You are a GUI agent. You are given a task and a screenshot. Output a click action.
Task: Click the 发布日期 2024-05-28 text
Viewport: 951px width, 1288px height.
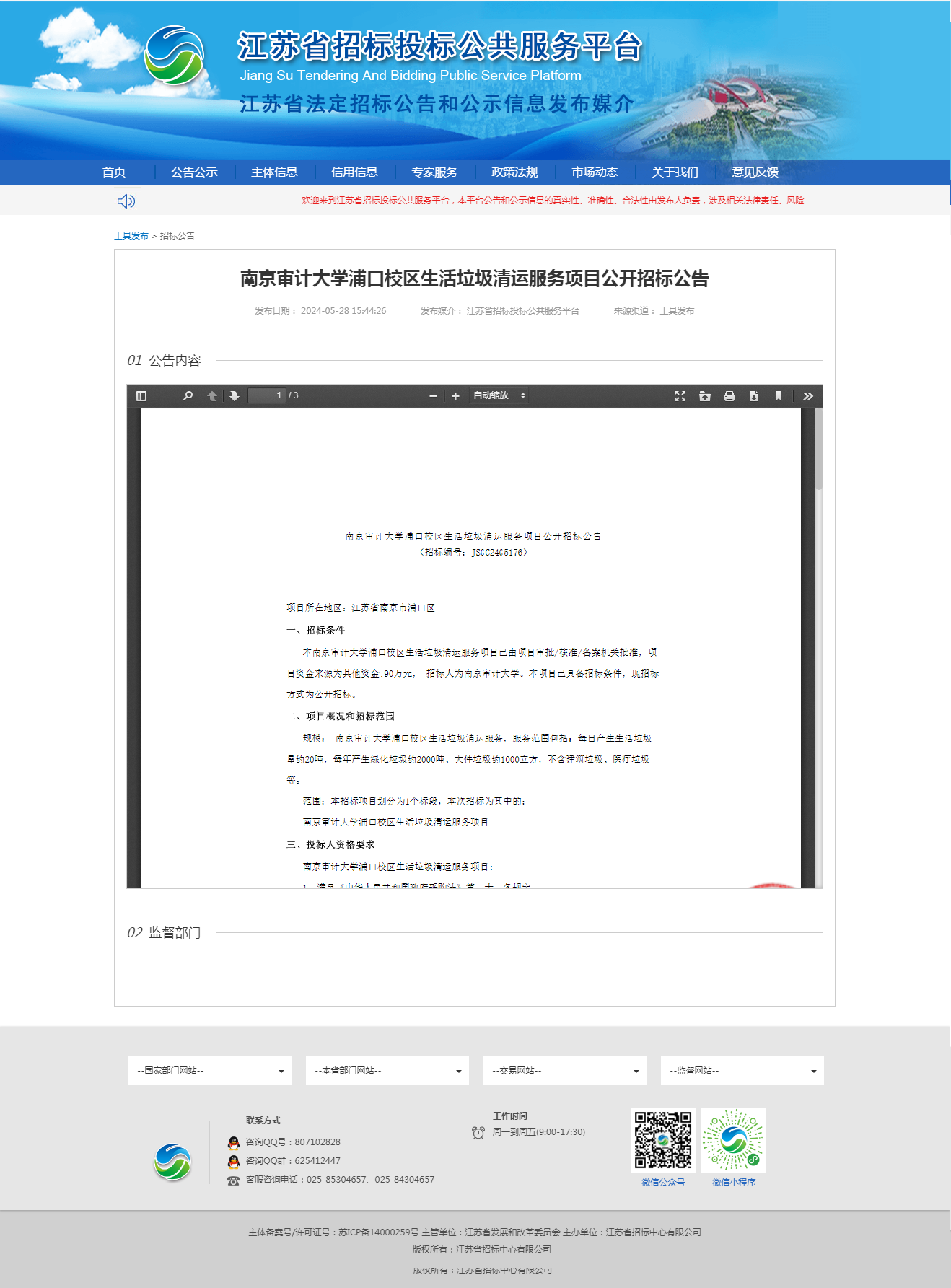coord(320,311)
